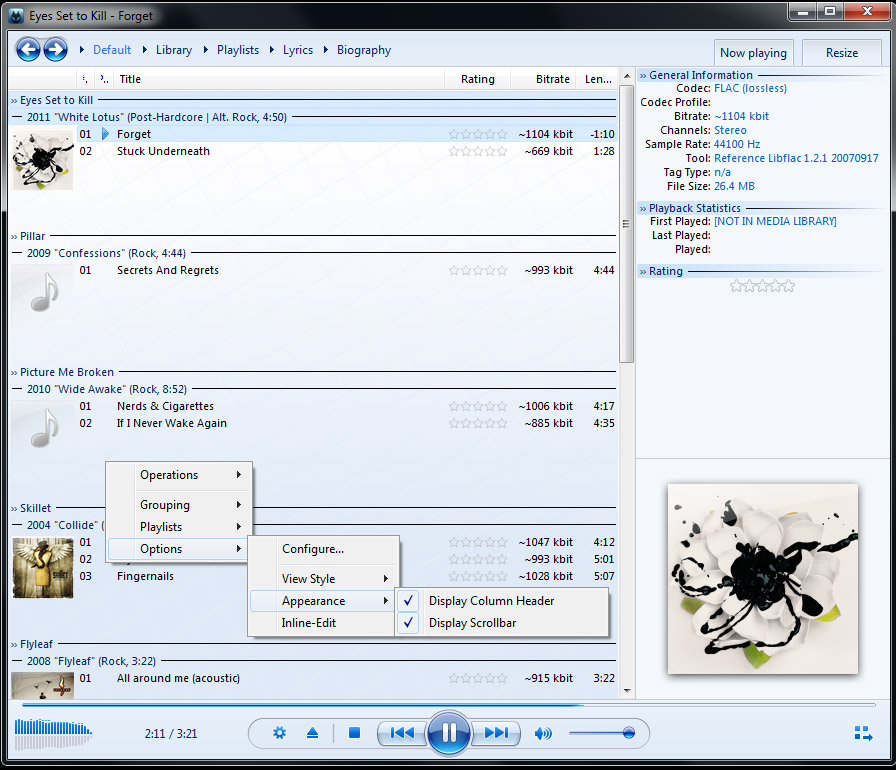Skip to the previous track
896x770 pixels.
(402, 733)
